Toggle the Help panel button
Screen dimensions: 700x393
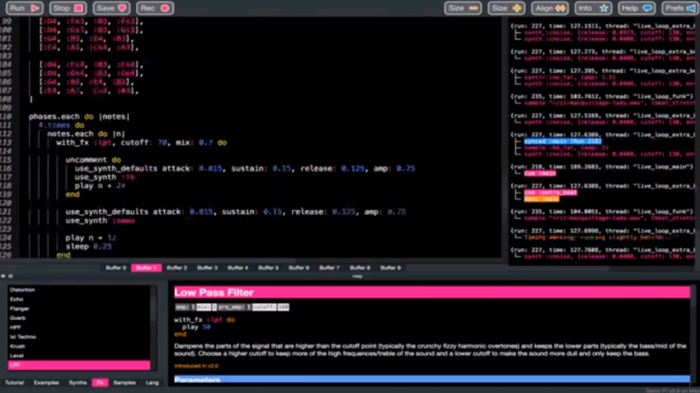point(636,8)
